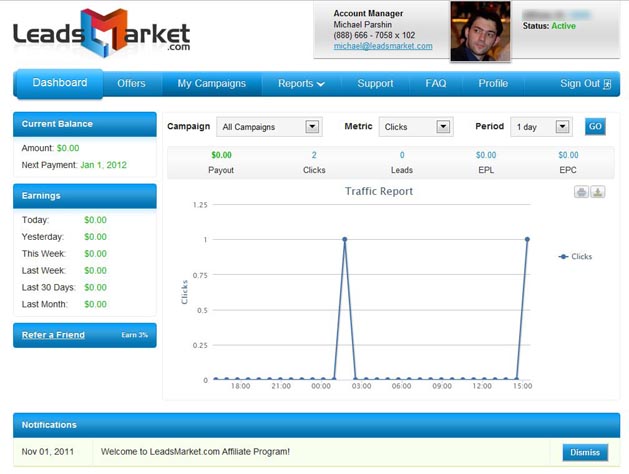Screen dimensions: 629x474
Task: Click the Refer a Friend link
Action: pos(53,335)
